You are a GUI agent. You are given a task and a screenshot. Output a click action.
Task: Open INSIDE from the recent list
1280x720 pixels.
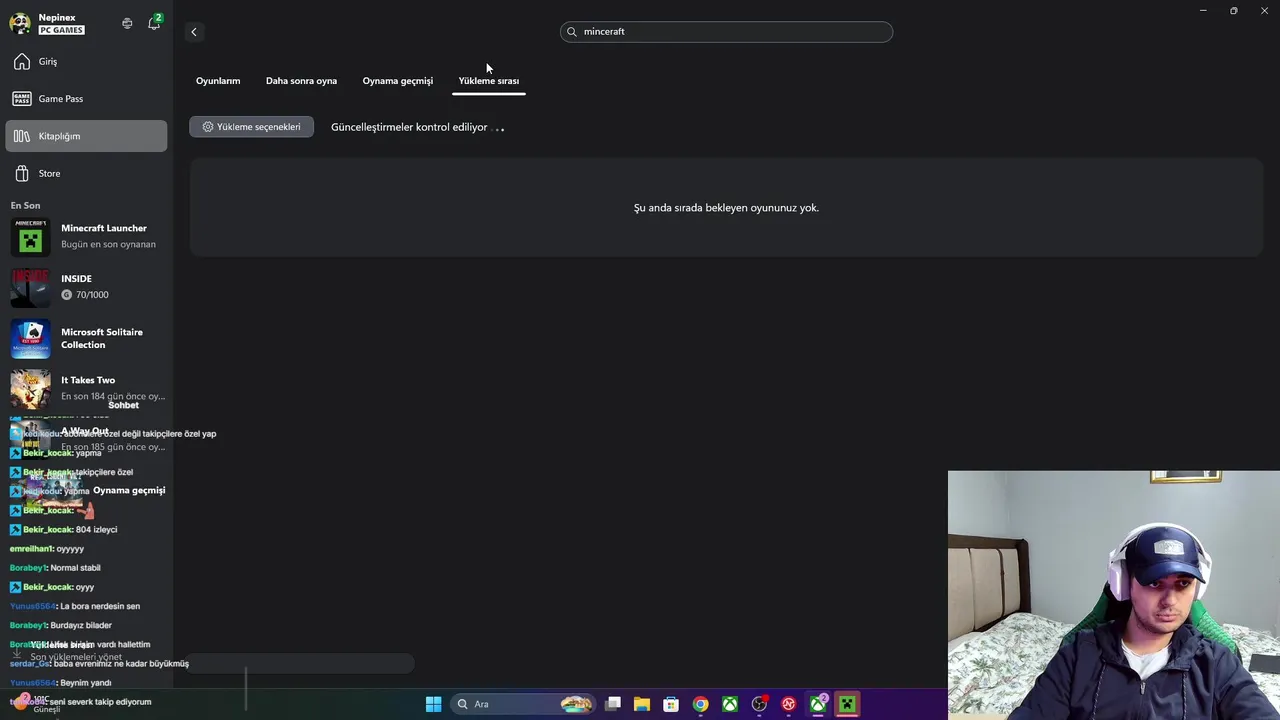[x=86, y=287]
